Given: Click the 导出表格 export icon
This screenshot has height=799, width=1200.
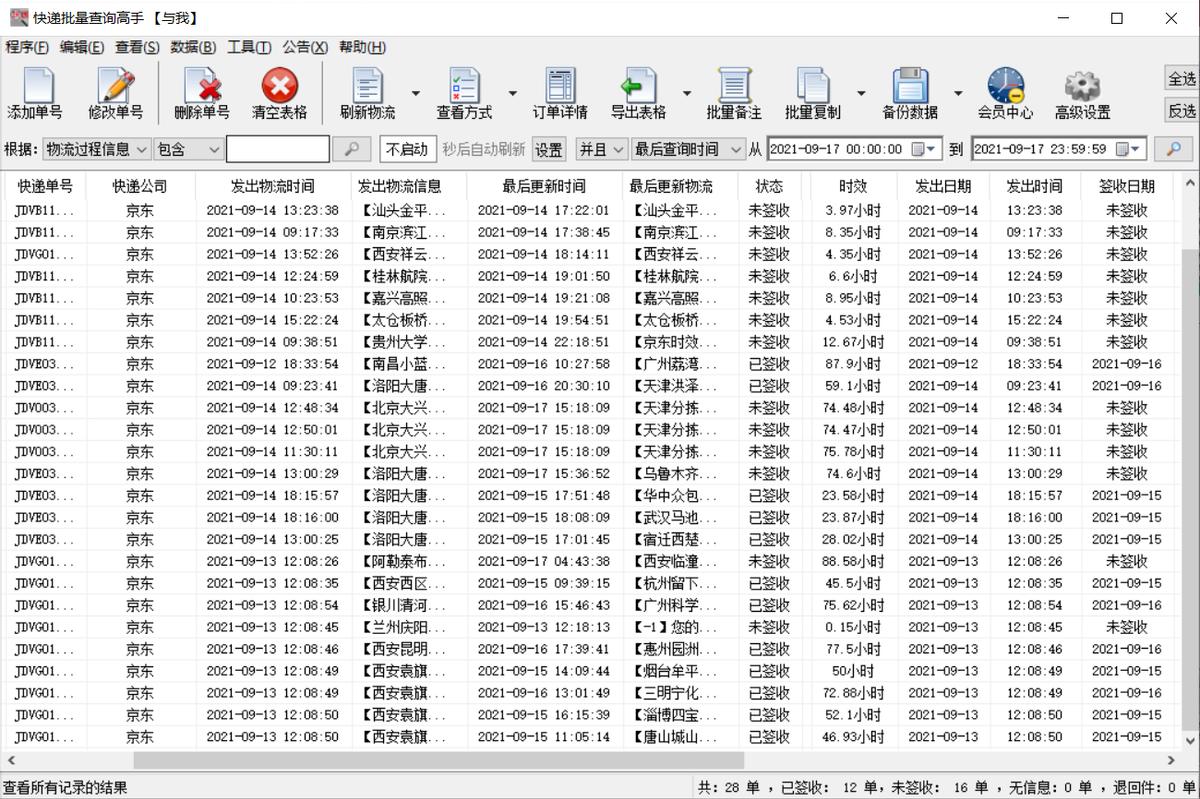Looking at the screenshot, I should [x=637, y=92].
